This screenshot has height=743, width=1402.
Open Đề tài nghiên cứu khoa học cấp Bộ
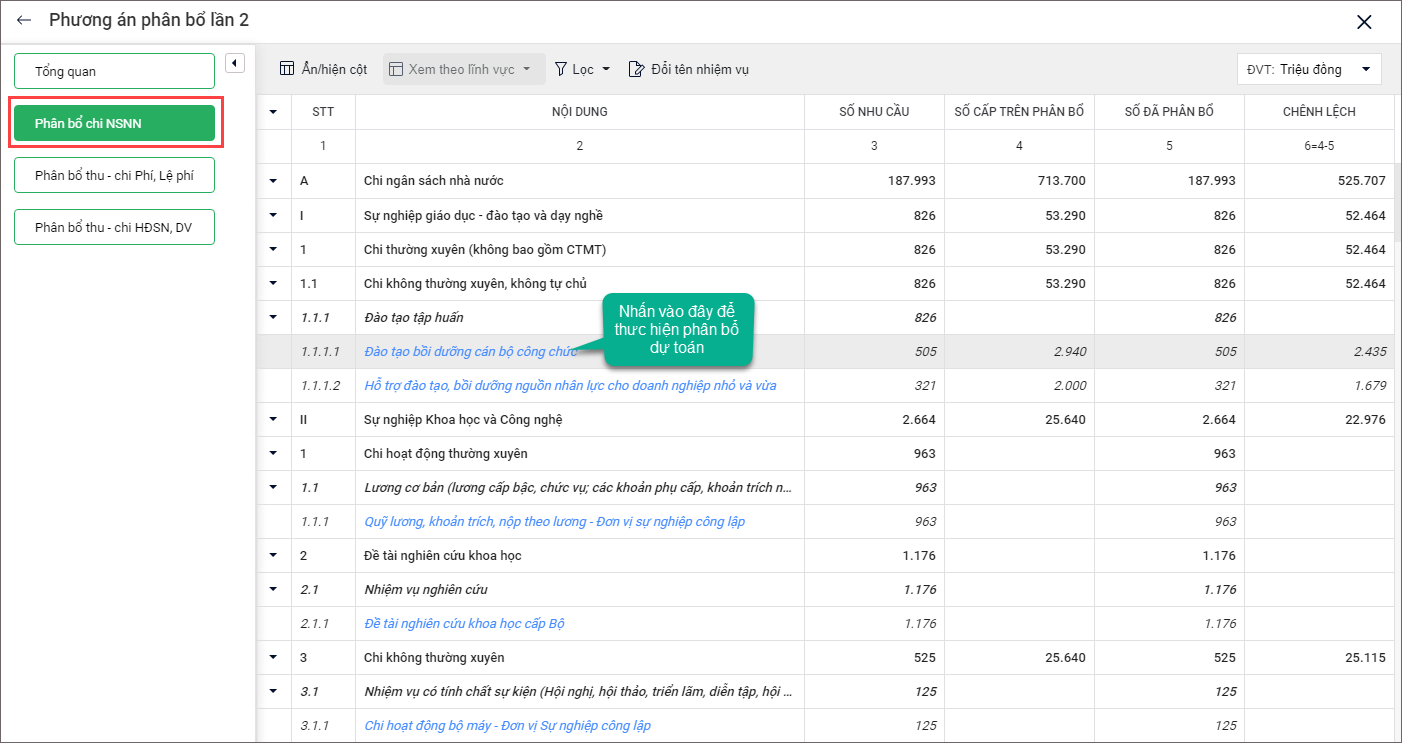(464, 624)
